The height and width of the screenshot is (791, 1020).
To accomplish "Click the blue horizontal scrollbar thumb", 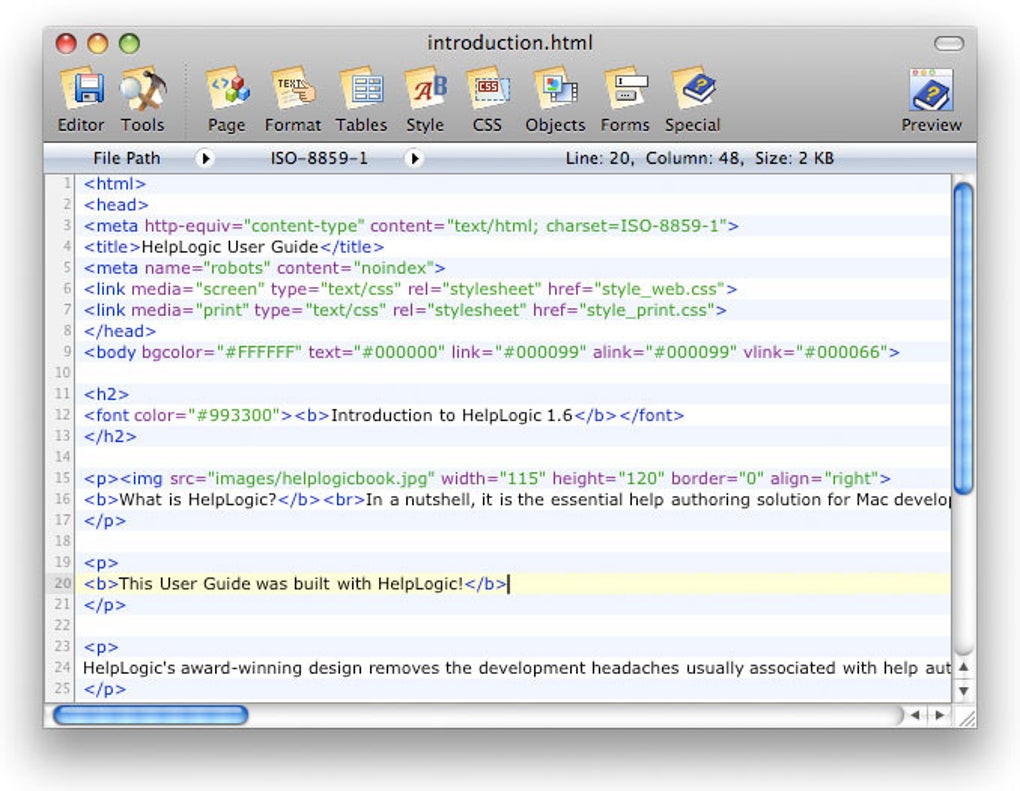I will click(x=150, y=716).
